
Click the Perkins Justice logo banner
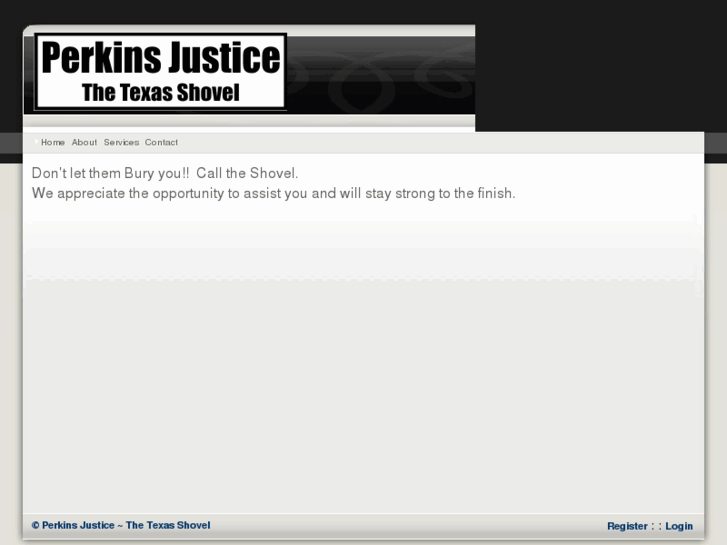click(x=160, y=71)
